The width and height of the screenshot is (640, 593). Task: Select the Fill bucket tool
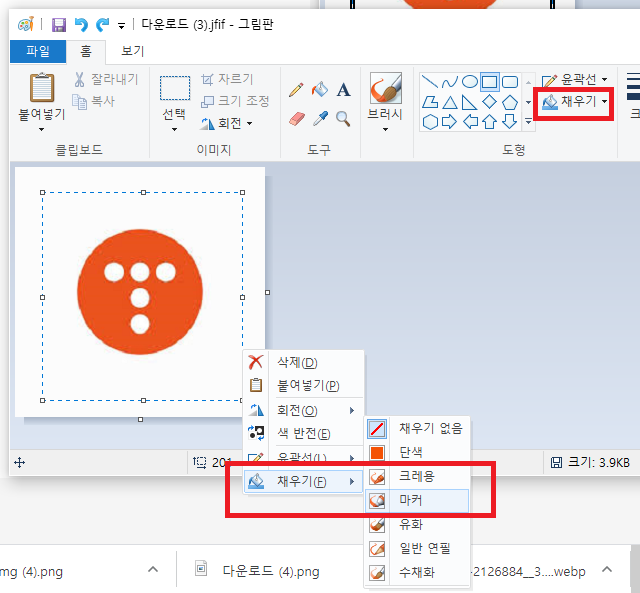pos(320,89)
